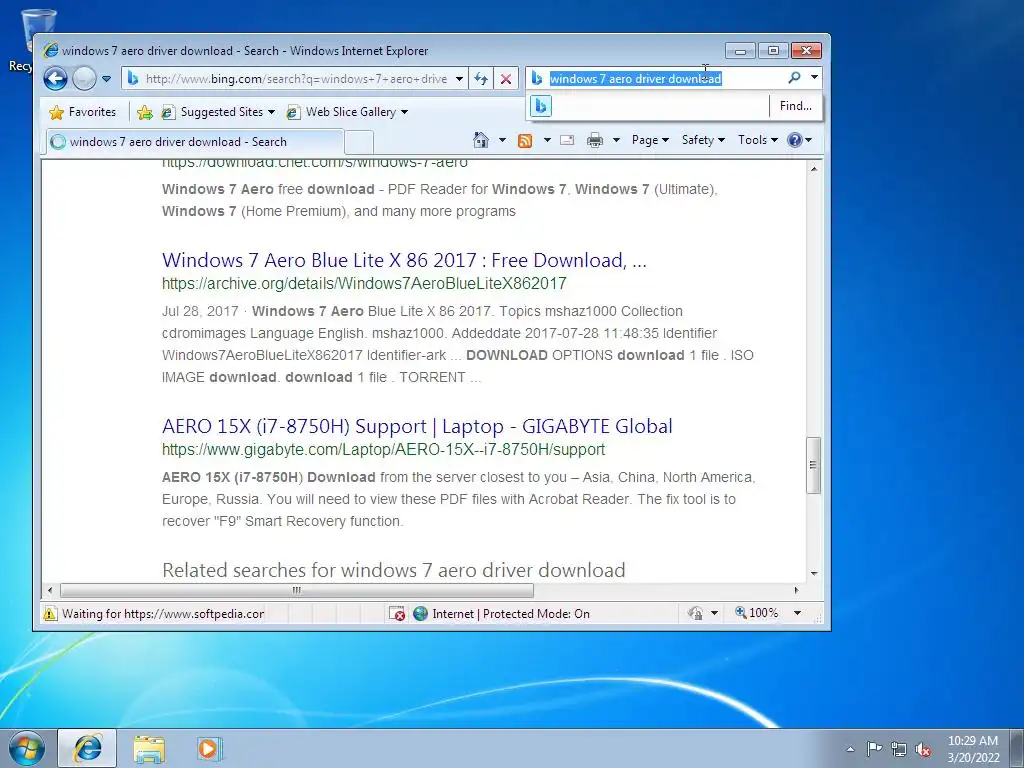This screenshot has width=1024, height=768.
Task: Open the Help question mark menu
Action: [x=799, y=140]
